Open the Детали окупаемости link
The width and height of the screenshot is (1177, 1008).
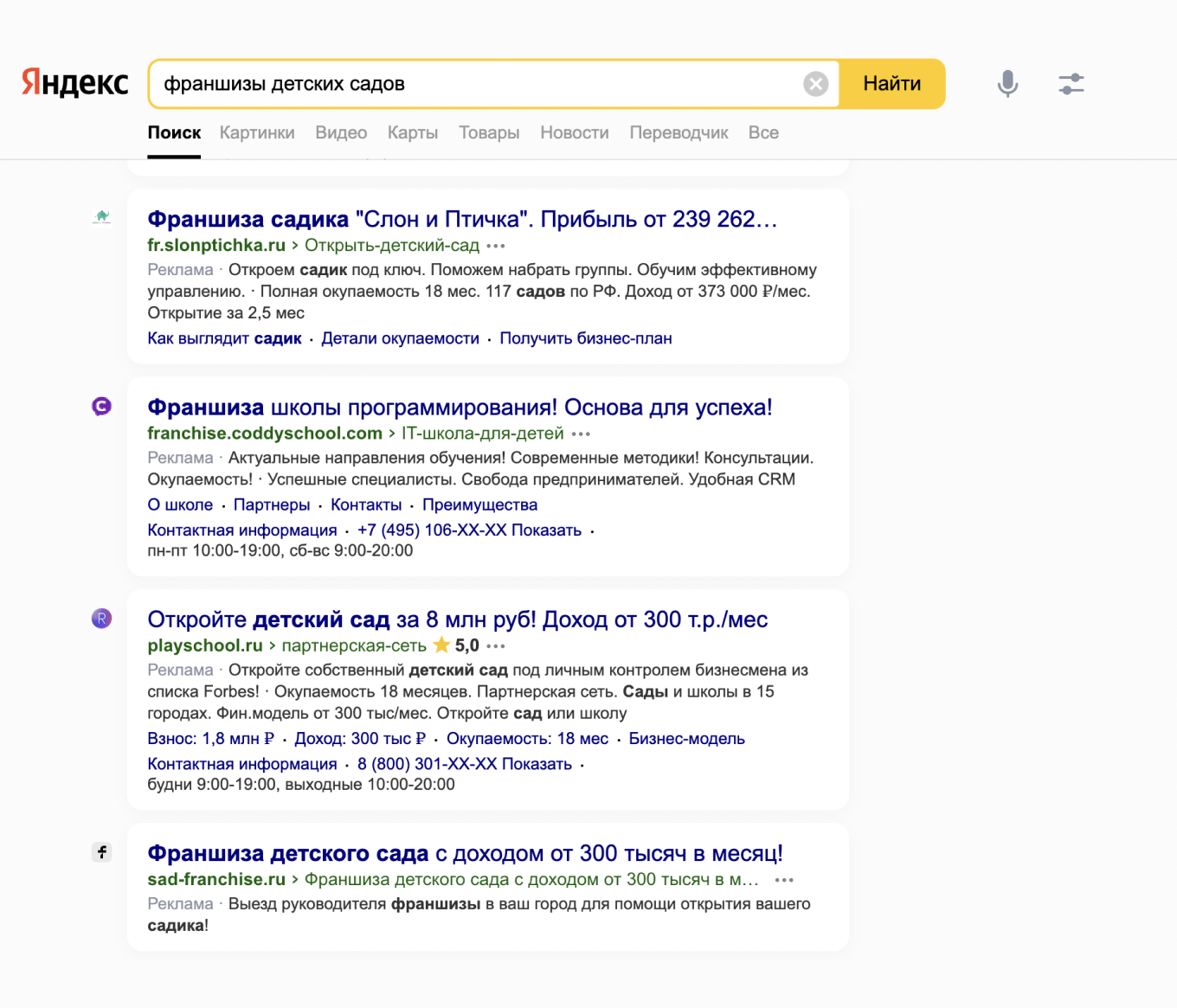pyautogui.click(x=400, y=338)
